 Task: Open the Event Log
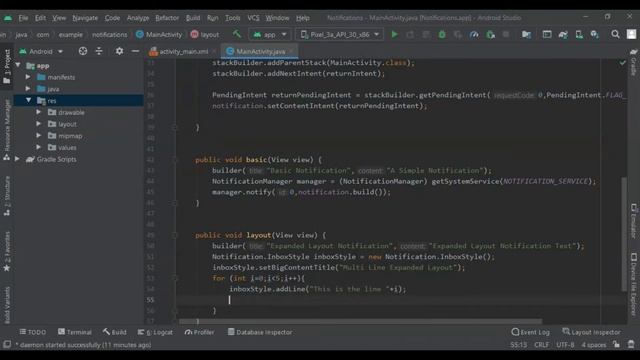pos(530,332)
